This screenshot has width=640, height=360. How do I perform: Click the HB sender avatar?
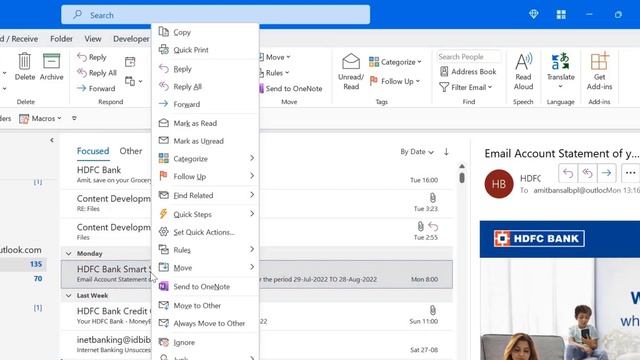coord(499,184)
